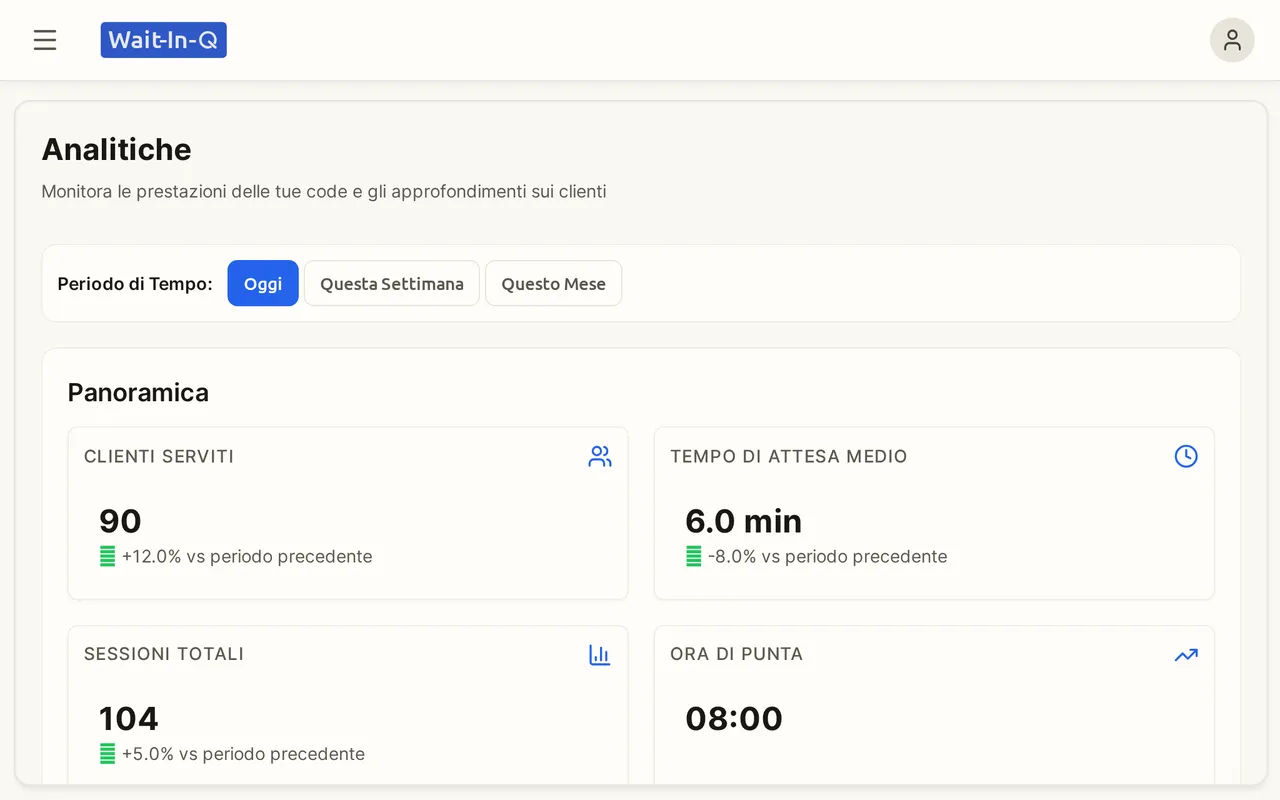Image resolution: width=1280 pixels, height=800 pixels.
Task: Click the clock icon in Tempo di Attesa Medio card
Action: point(1186,457)
